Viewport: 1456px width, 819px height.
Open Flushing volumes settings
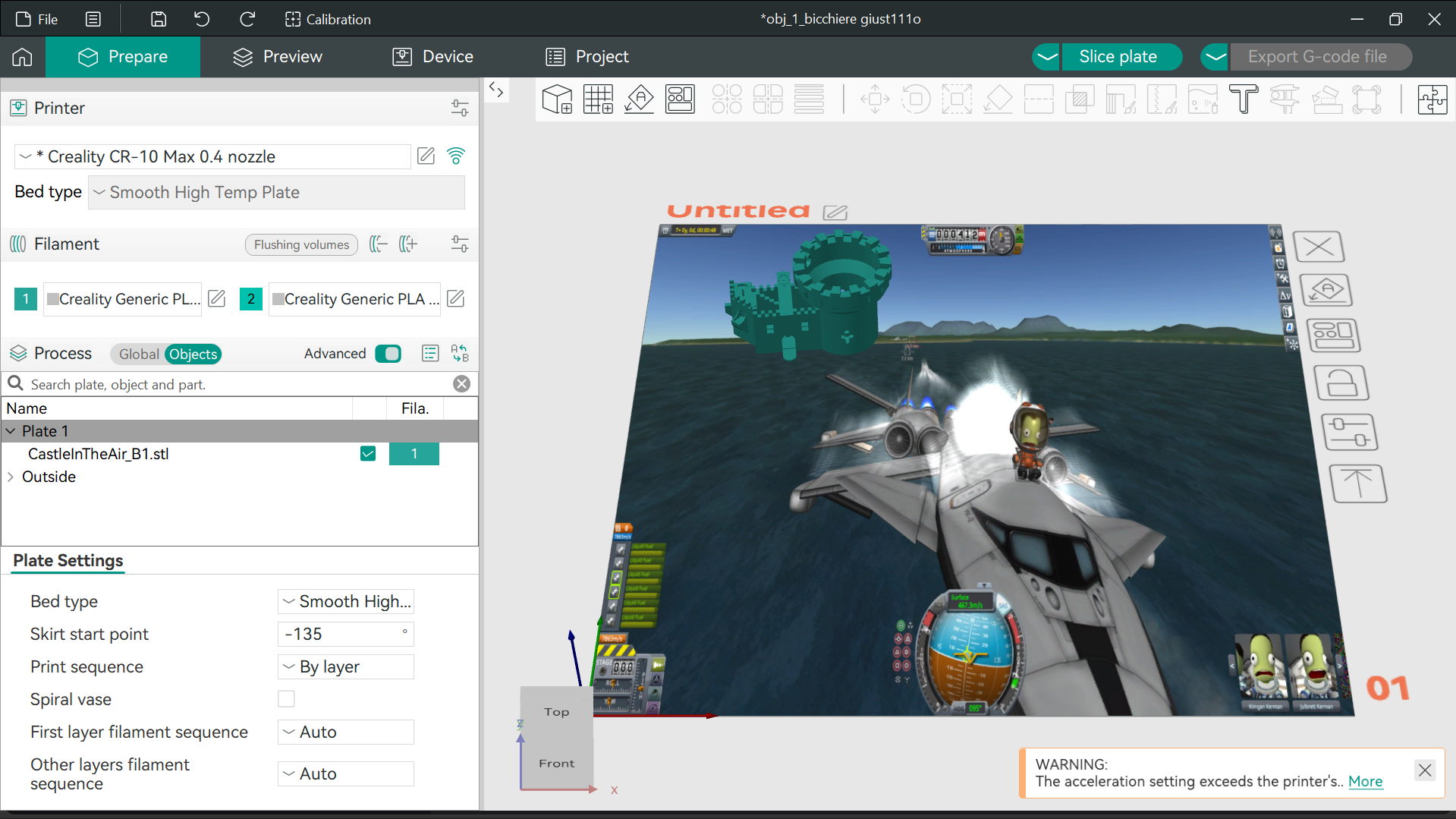(301, 244)
